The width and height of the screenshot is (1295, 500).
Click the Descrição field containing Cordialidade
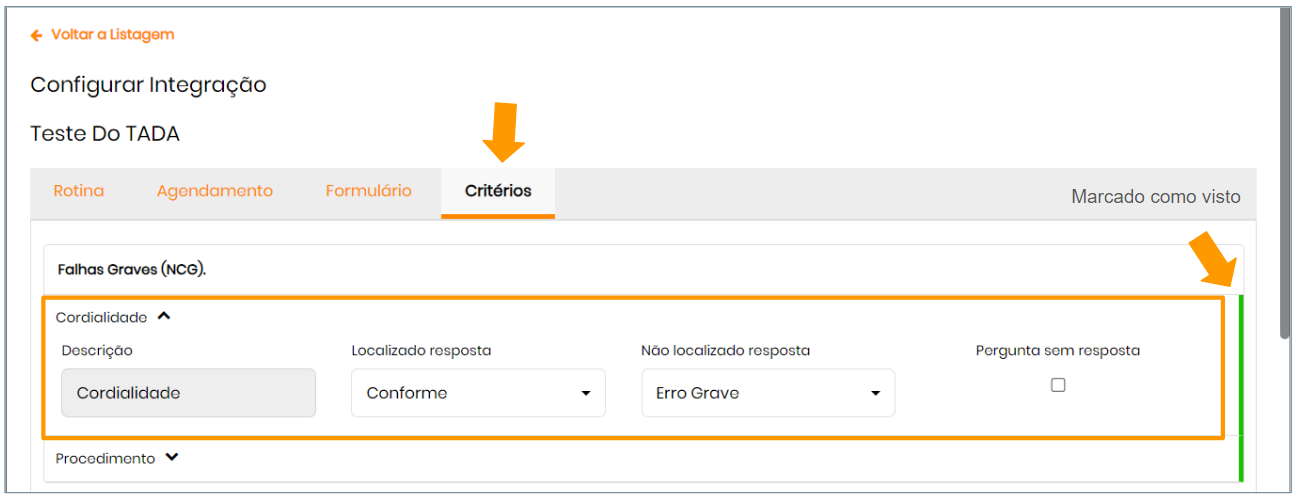click(188, 393)
